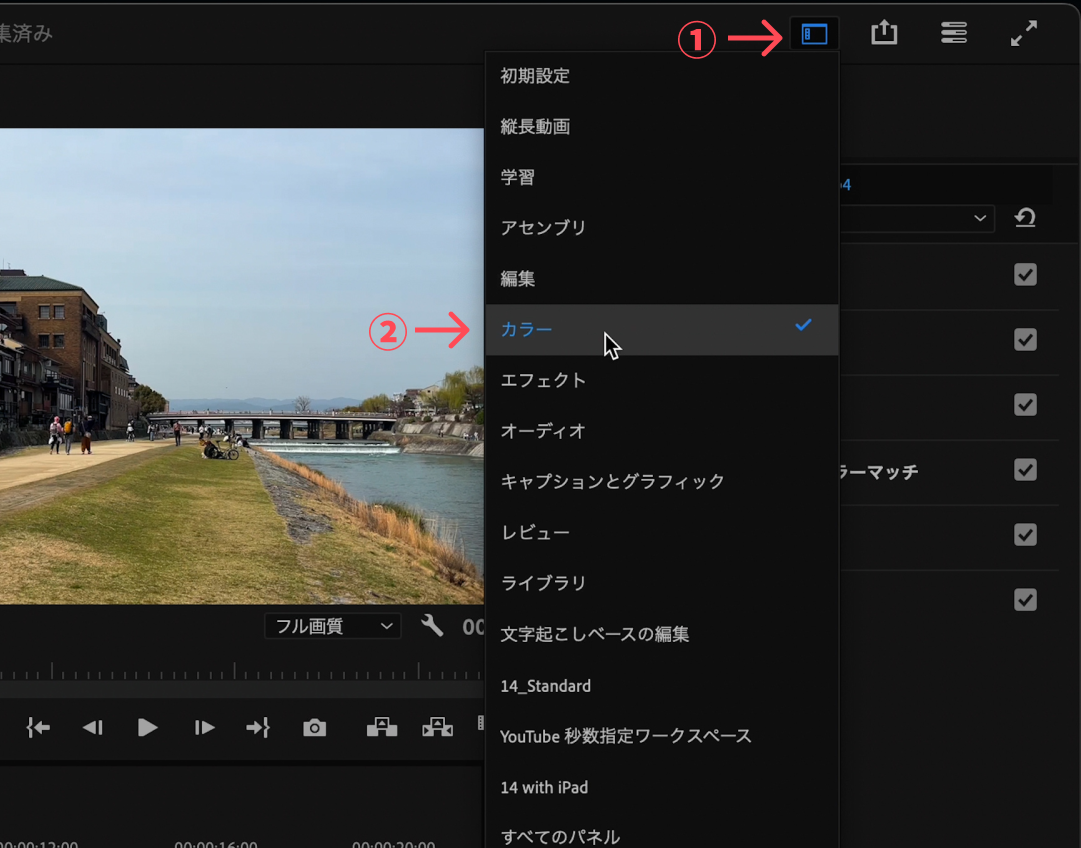Switch to the アセンブリ workspace
The height and width of the screenshot is (848, 1081).
click(662, 228)
